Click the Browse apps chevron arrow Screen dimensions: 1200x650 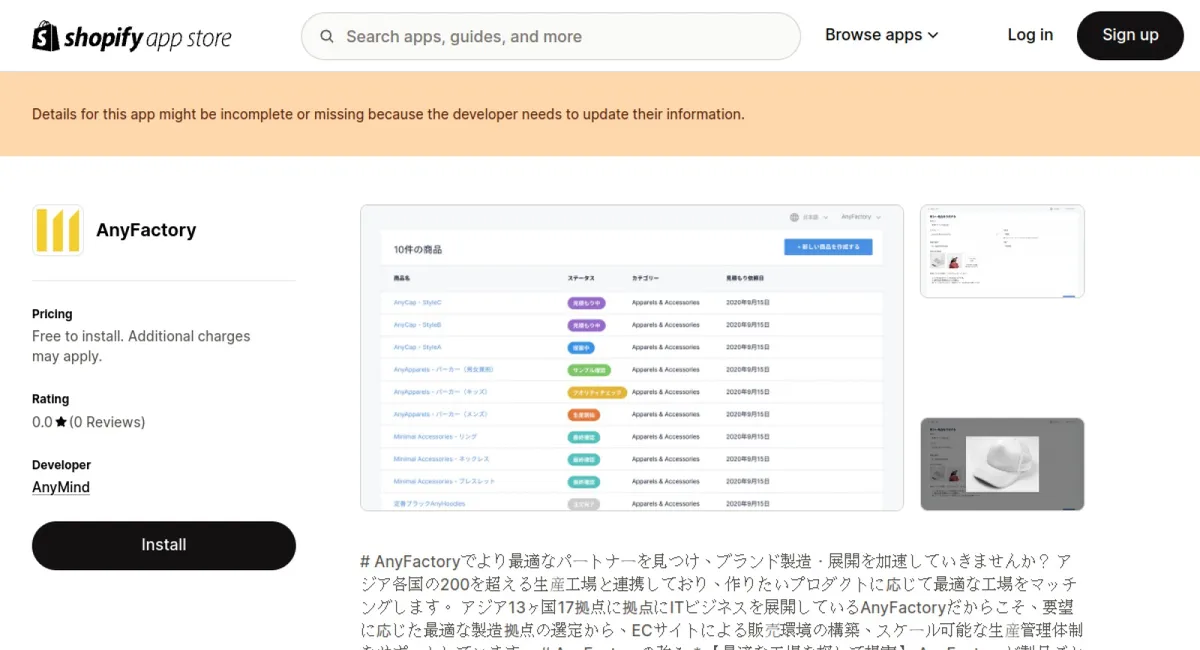(x=933, y=35)
